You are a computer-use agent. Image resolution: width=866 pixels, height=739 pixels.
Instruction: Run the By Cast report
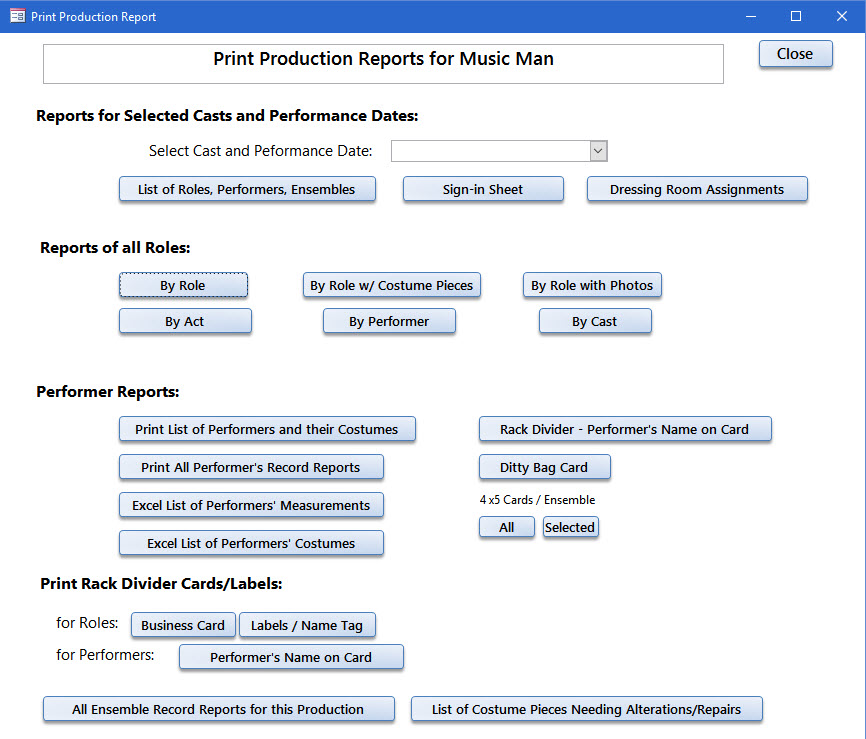[x=595, y=321]
